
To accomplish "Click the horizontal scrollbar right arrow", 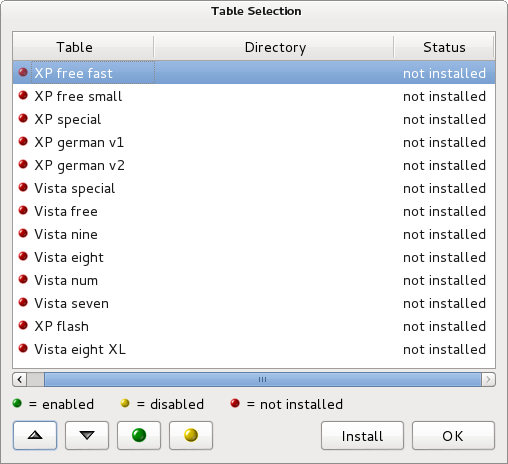I will click(x=488, y=379).
